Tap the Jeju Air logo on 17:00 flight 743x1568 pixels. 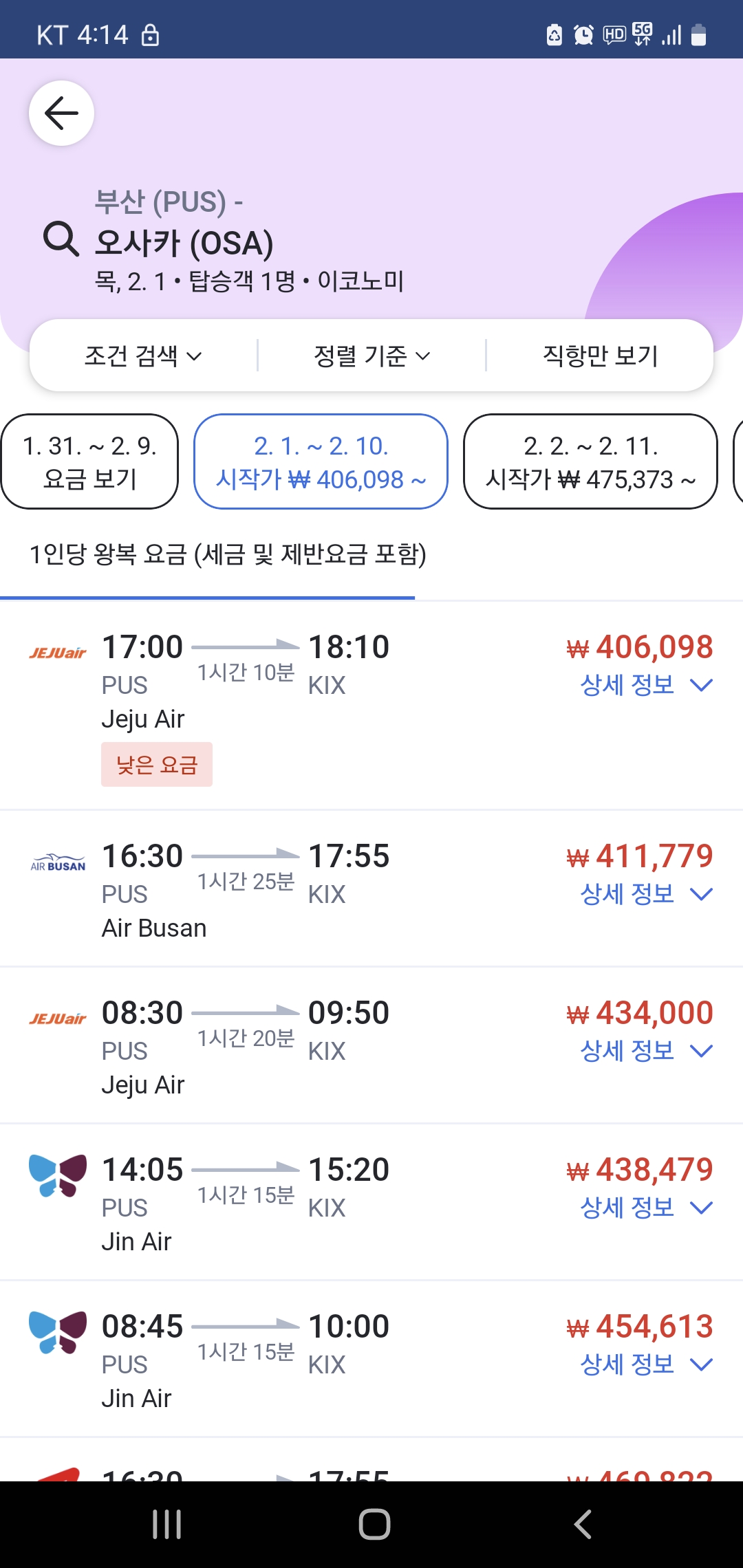pyautogui.click(x=58, y=653)
